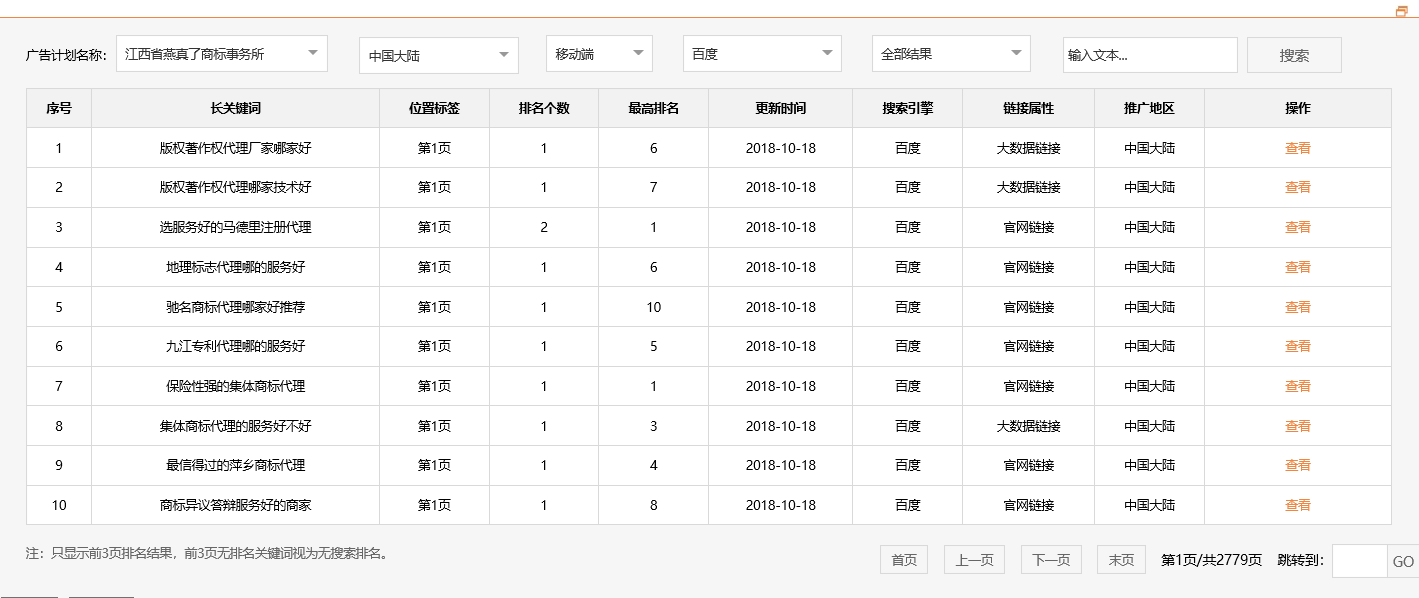Viewport: 1419px width, 598px height.
Task: Open 查看 for 版权著作权代理厂家哪家好
Action: [x=1297, y=147]
